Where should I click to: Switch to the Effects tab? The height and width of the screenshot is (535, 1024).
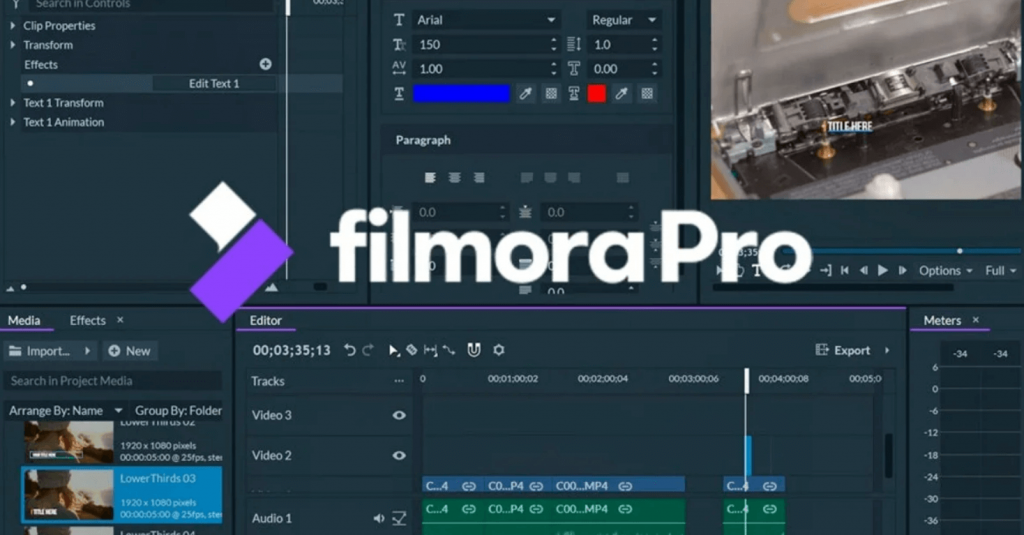pos(88,321)
